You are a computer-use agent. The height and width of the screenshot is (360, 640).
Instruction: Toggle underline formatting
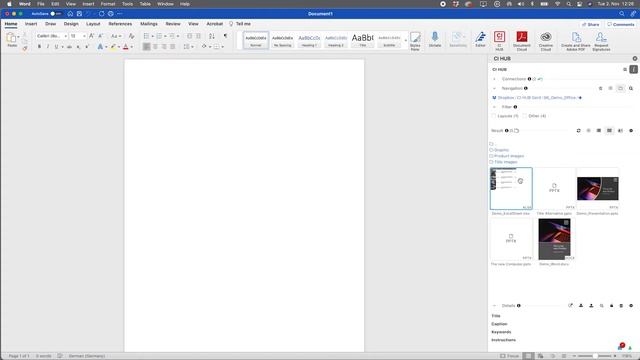(x=56, y=47)
